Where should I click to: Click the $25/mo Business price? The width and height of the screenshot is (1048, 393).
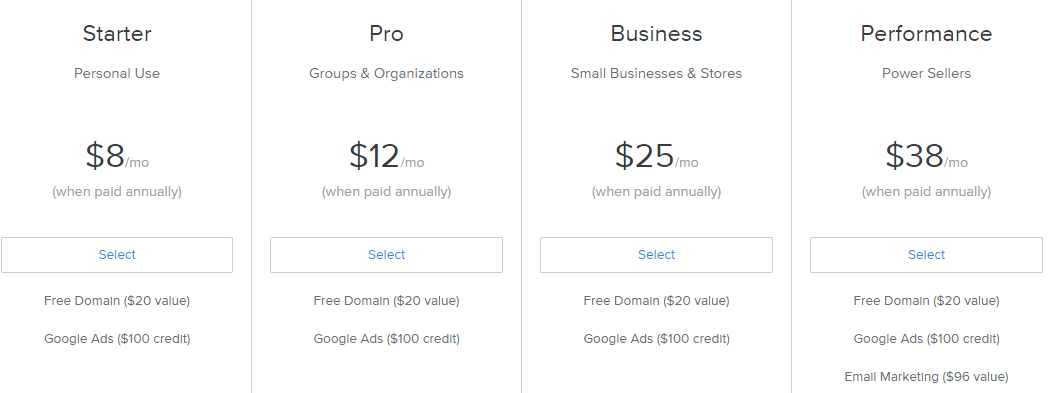point(656,156)
